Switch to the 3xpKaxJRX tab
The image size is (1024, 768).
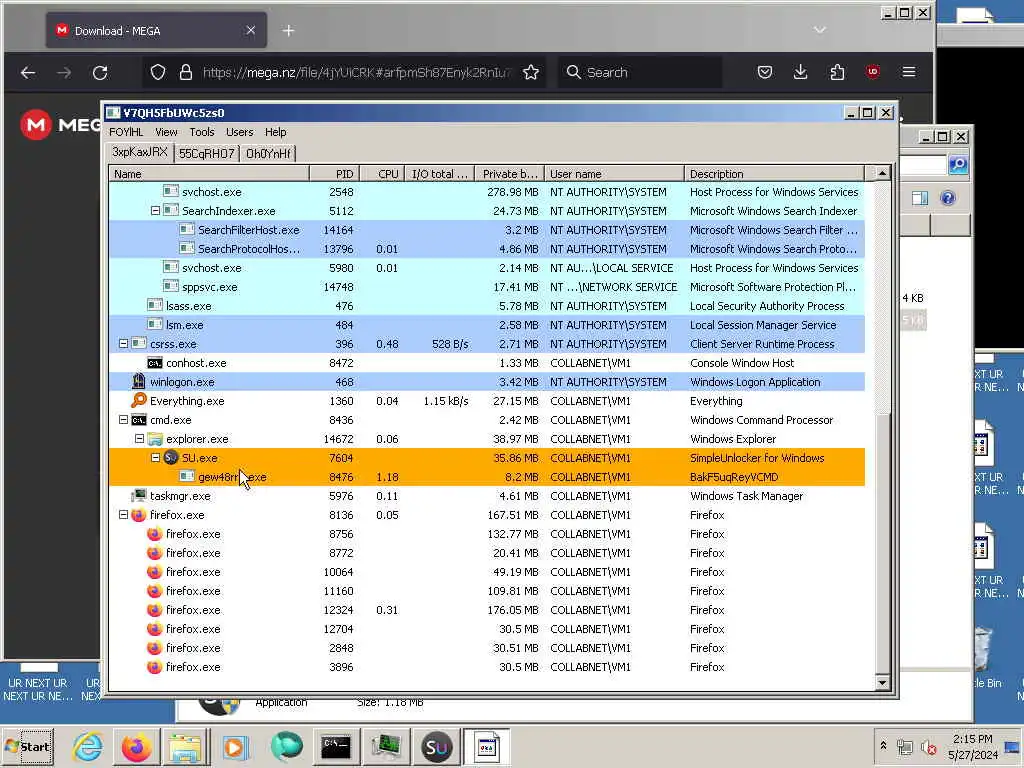coord(140,152)
